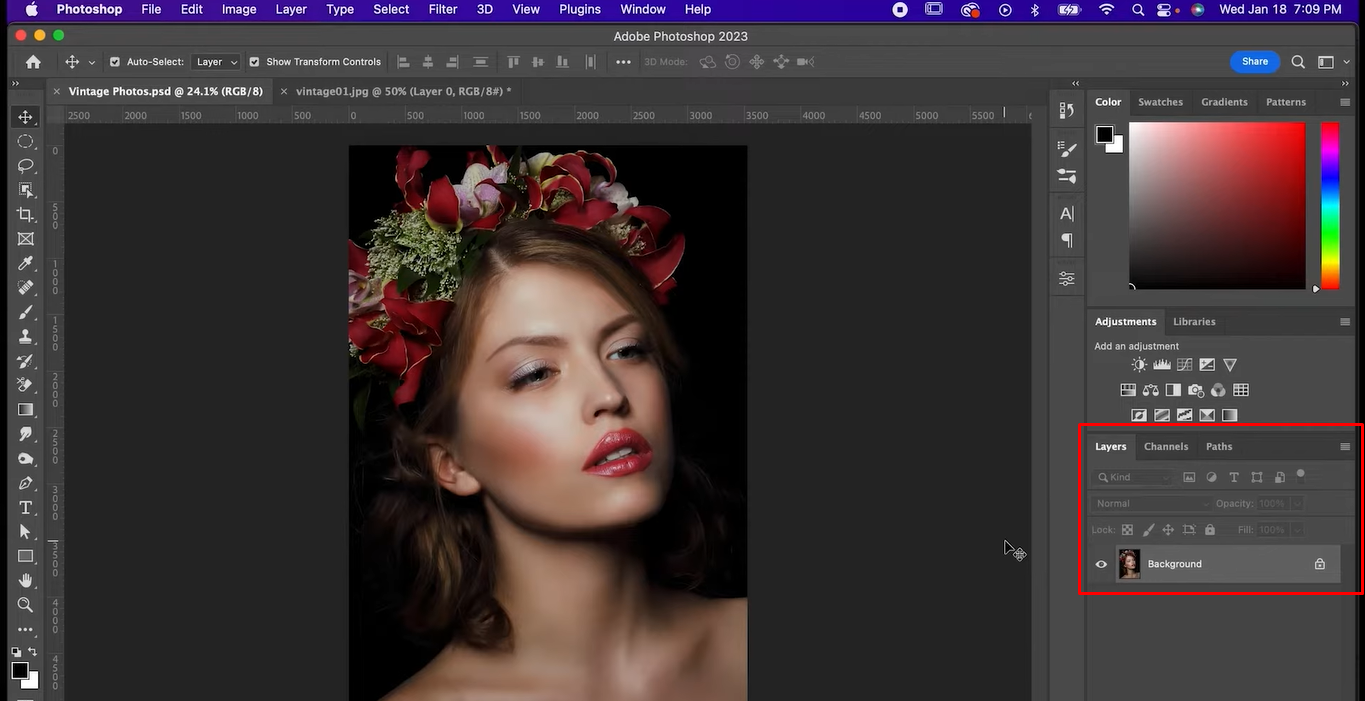Select the Hand tool
The image size is (1365, 701).
pos(26,580)
